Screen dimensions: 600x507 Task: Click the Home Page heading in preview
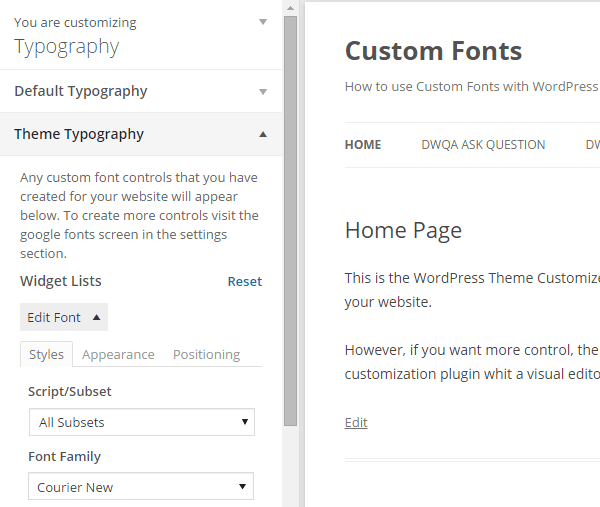tap(403, 230)
